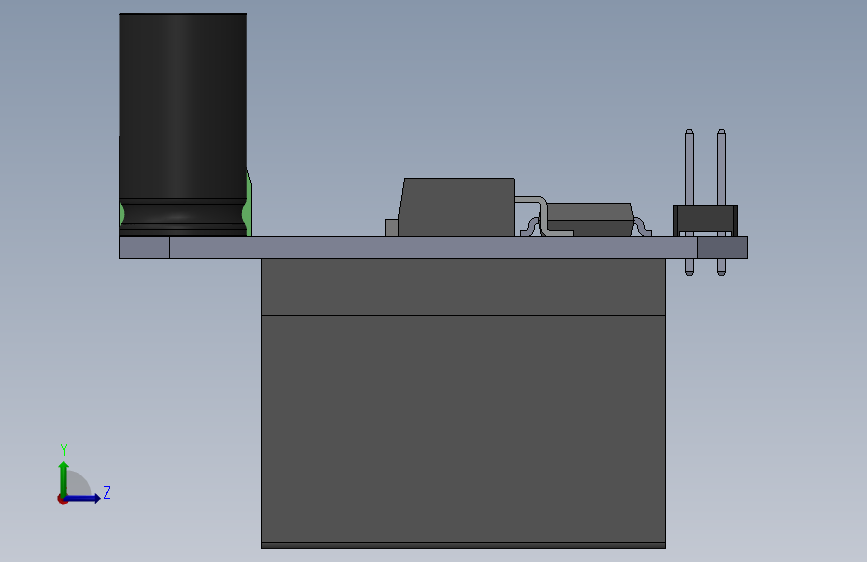The height and width of the screenshot is (562, 867).
Task: Click the green Y label of the triad
Action: click(64, 449)
